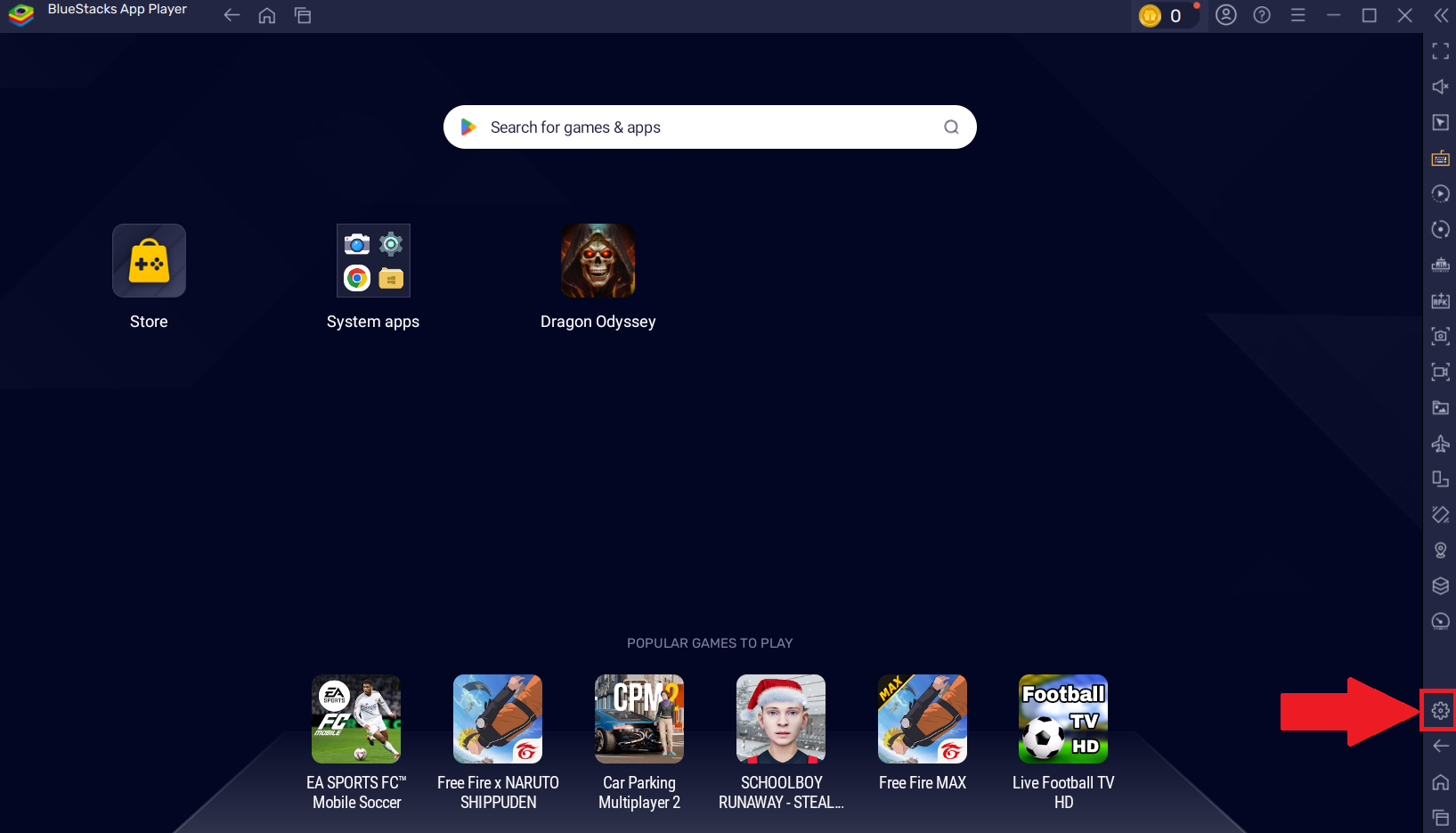This screenshot has height=833, width=1456.
Task: Select the EA SPORTS FC Mobile Soccer thumbnail
Action: click(x=356, y=719)
